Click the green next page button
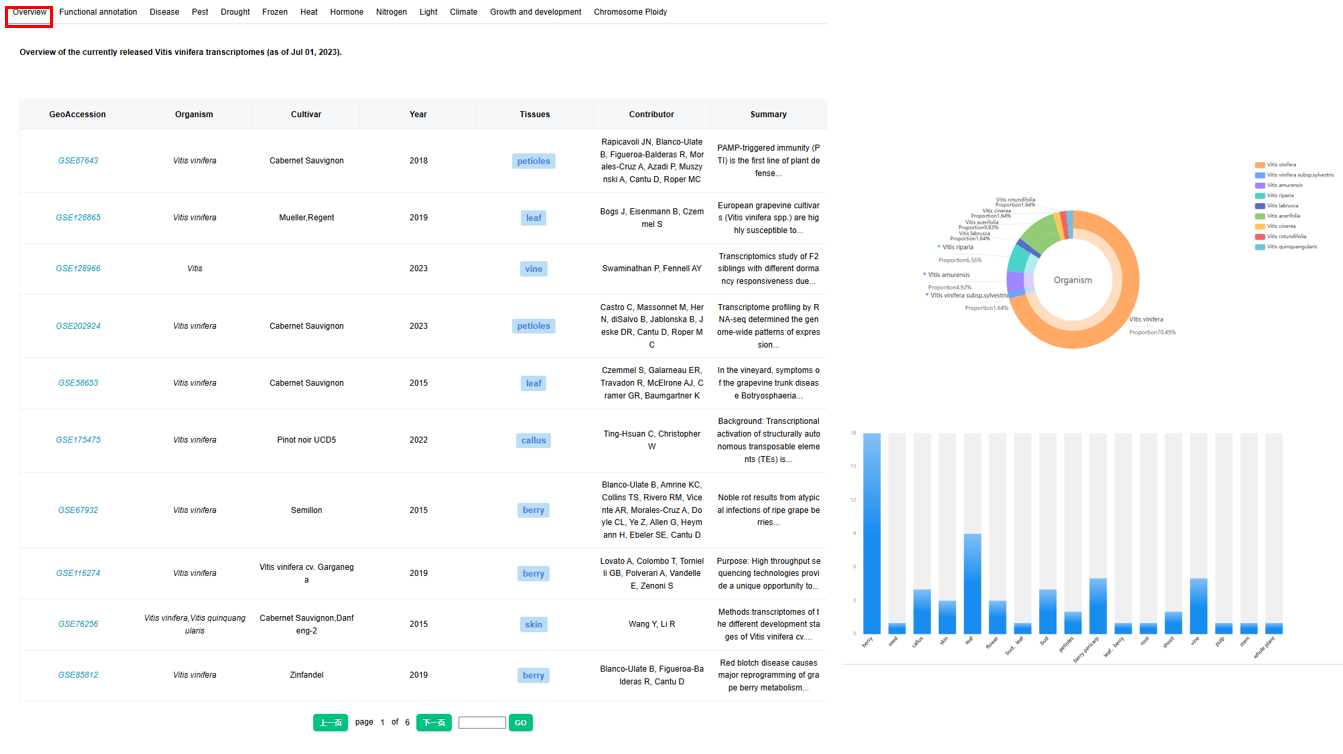This screenshot has width=1343, height=754. [433, 722]
